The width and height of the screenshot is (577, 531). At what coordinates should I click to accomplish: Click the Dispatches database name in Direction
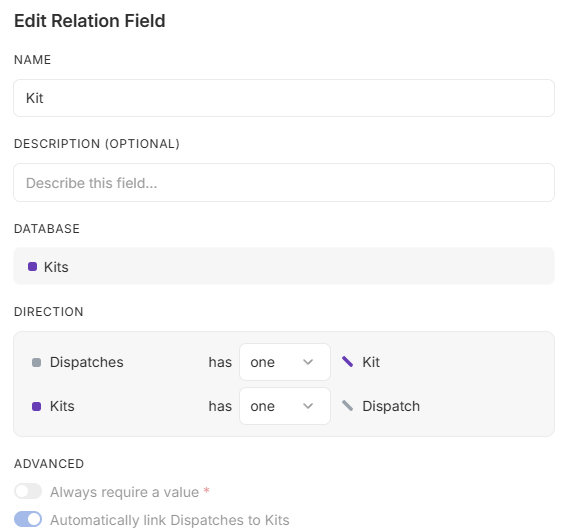[x=86, y=362]
